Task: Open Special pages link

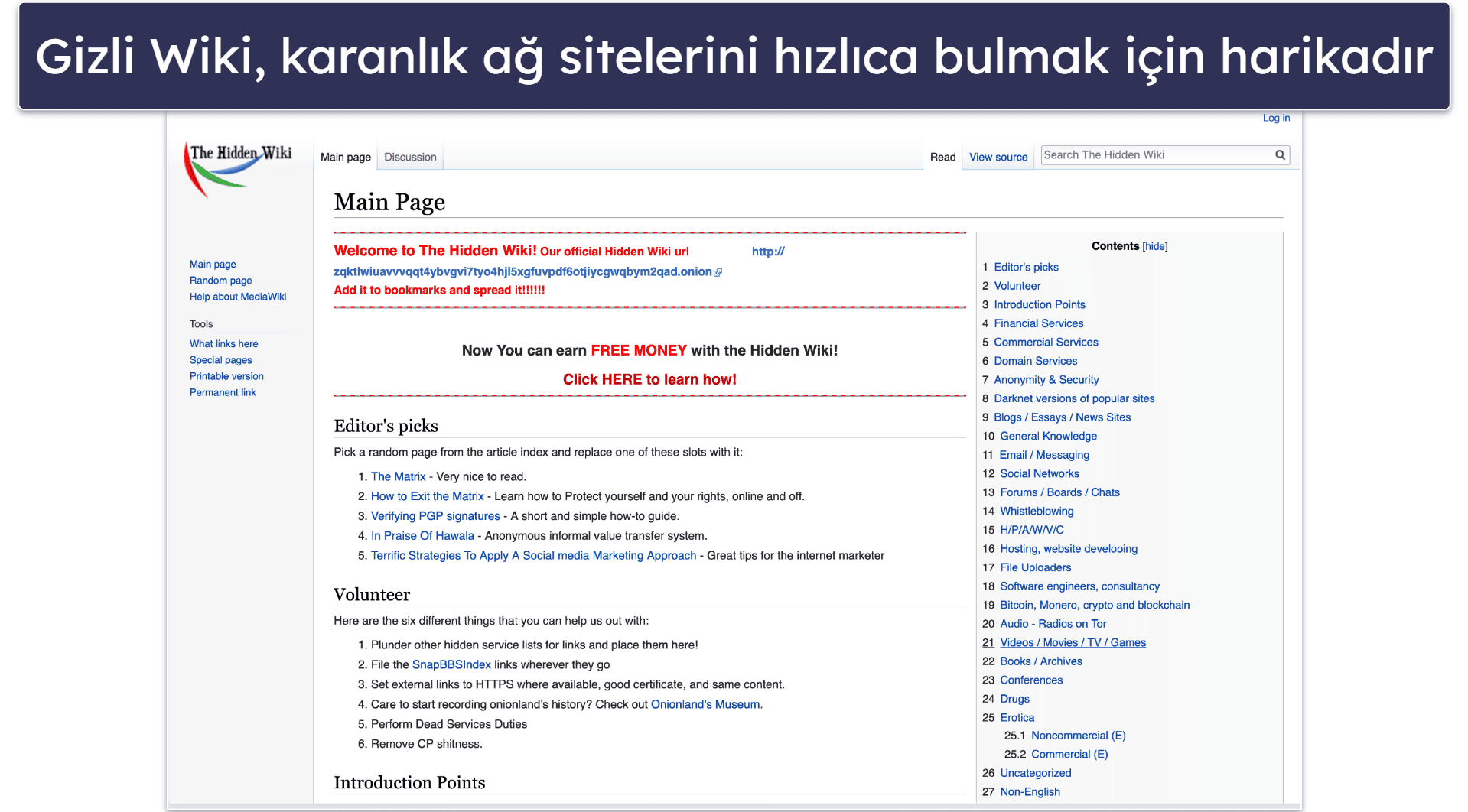Action: [x=221, y=360]
